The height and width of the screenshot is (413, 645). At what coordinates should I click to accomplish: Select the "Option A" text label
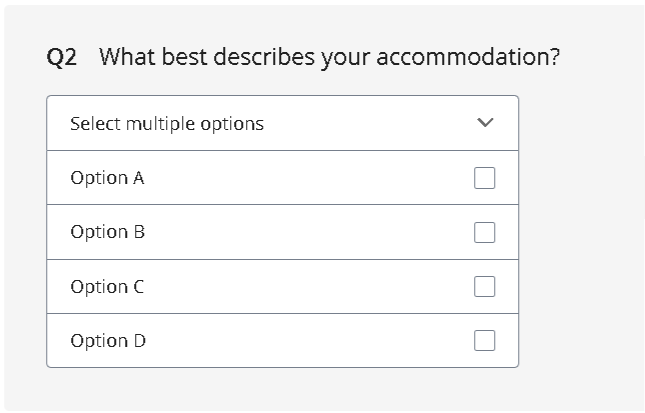pos(107,178)
